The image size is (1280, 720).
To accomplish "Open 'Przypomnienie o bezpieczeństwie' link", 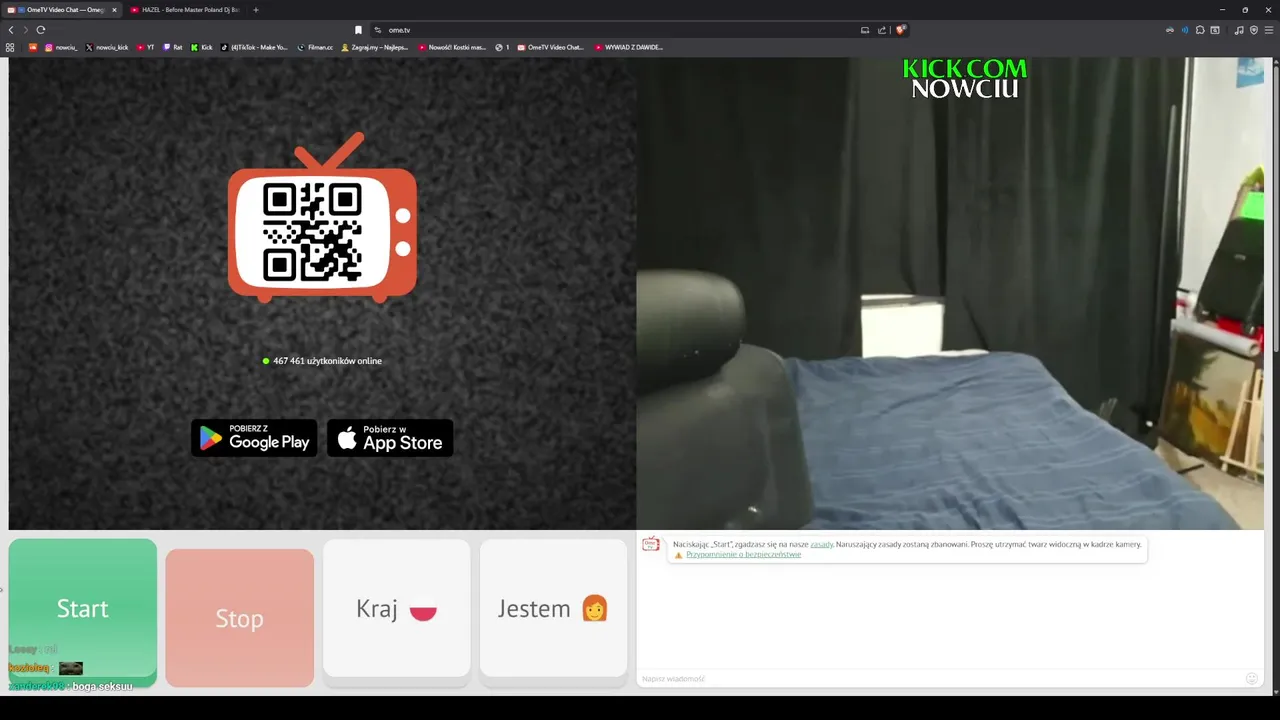I will click(743, 554).
